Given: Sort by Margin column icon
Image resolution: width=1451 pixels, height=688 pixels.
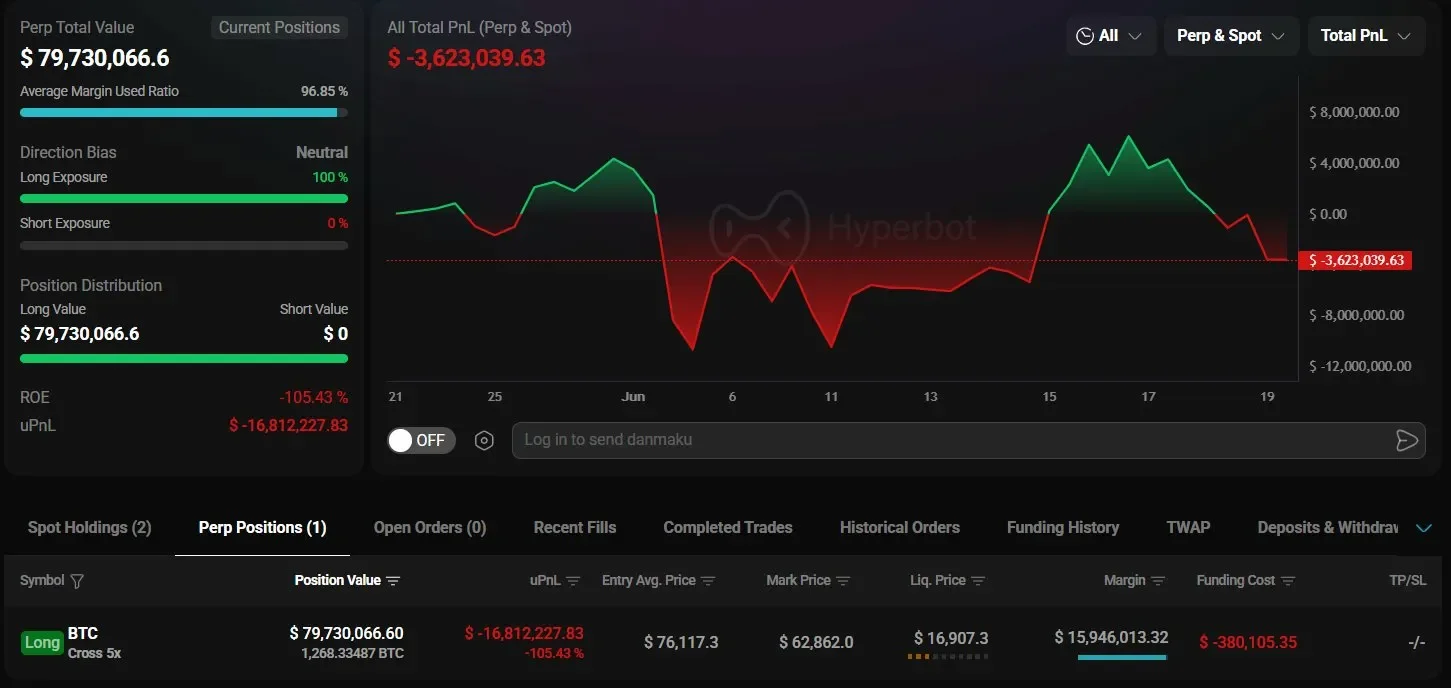Looking at the screenshot, I should pos(1158,581).
